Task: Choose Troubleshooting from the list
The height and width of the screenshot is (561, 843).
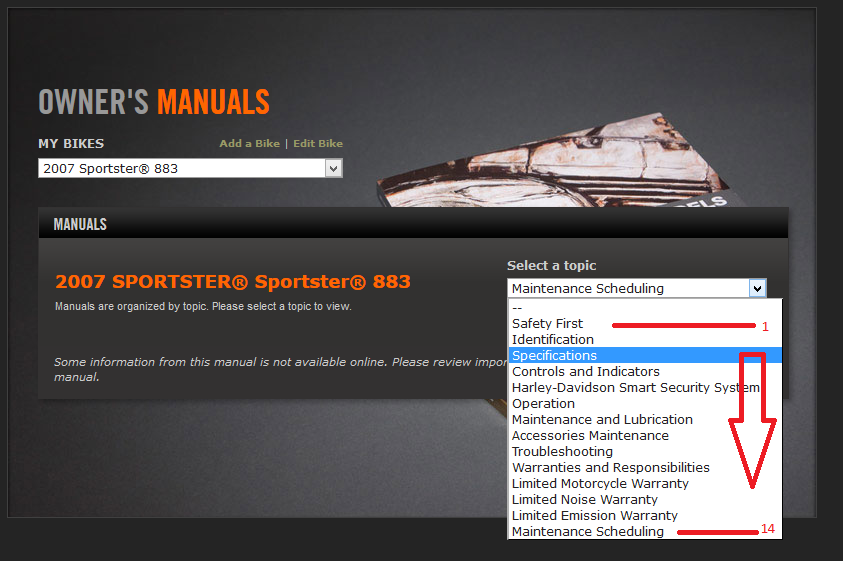Action: 562,452
